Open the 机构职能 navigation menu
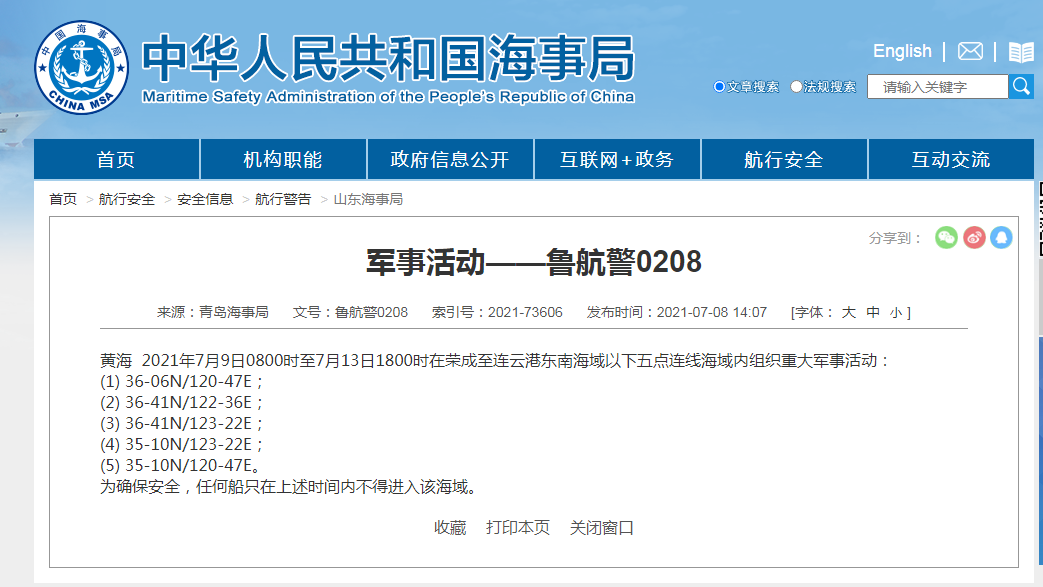 tap(283, 160)
